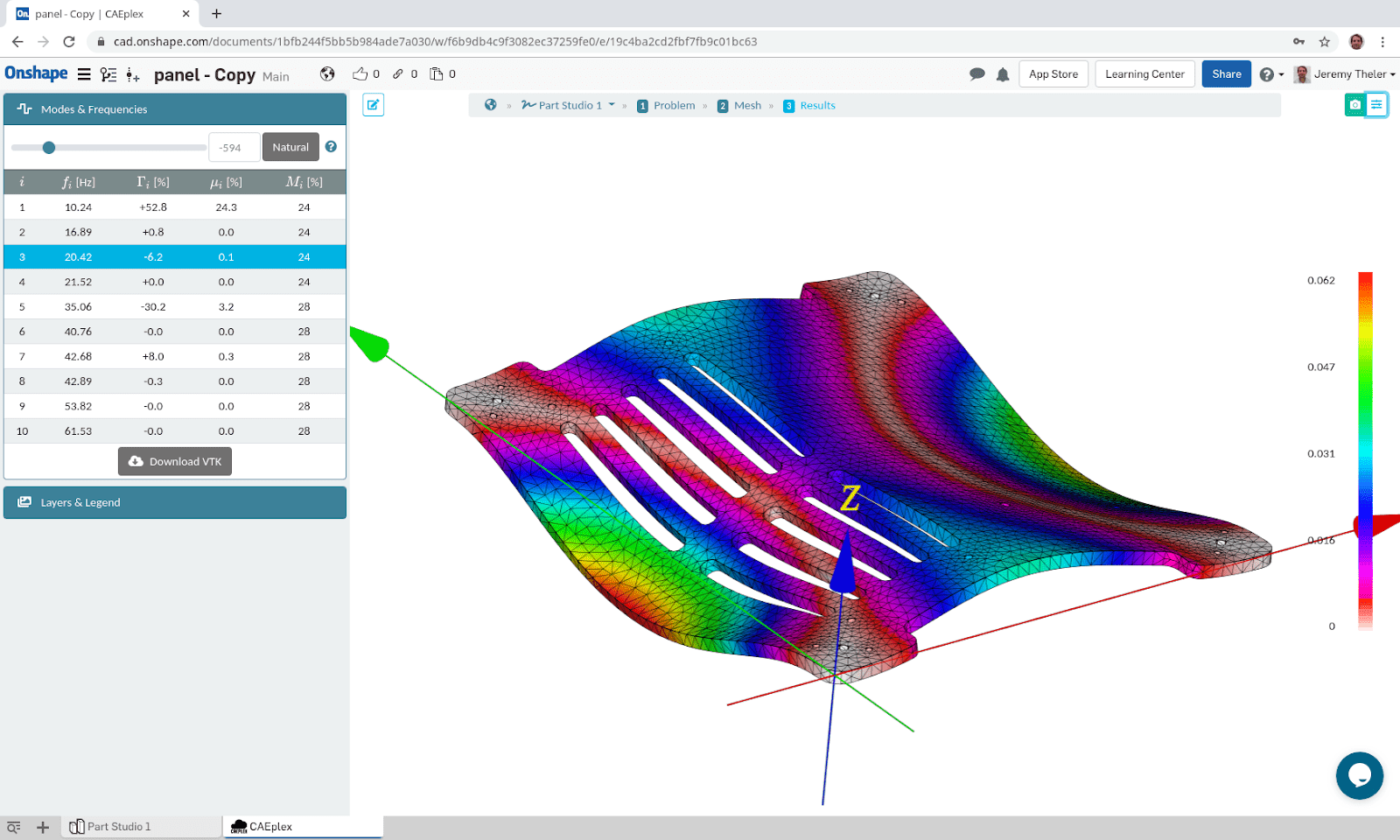Toggle the Natural mode button
Screen dimensions: 1400x840
coord(290,147)
